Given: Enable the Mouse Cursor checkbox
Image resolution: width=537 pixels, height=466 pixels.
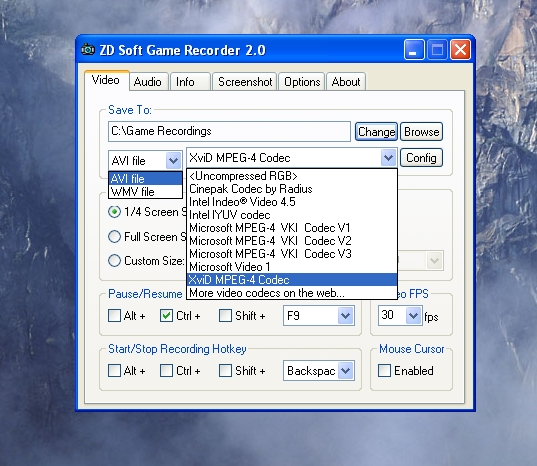Looking at the screenshot, I should [x=384, y=370].
